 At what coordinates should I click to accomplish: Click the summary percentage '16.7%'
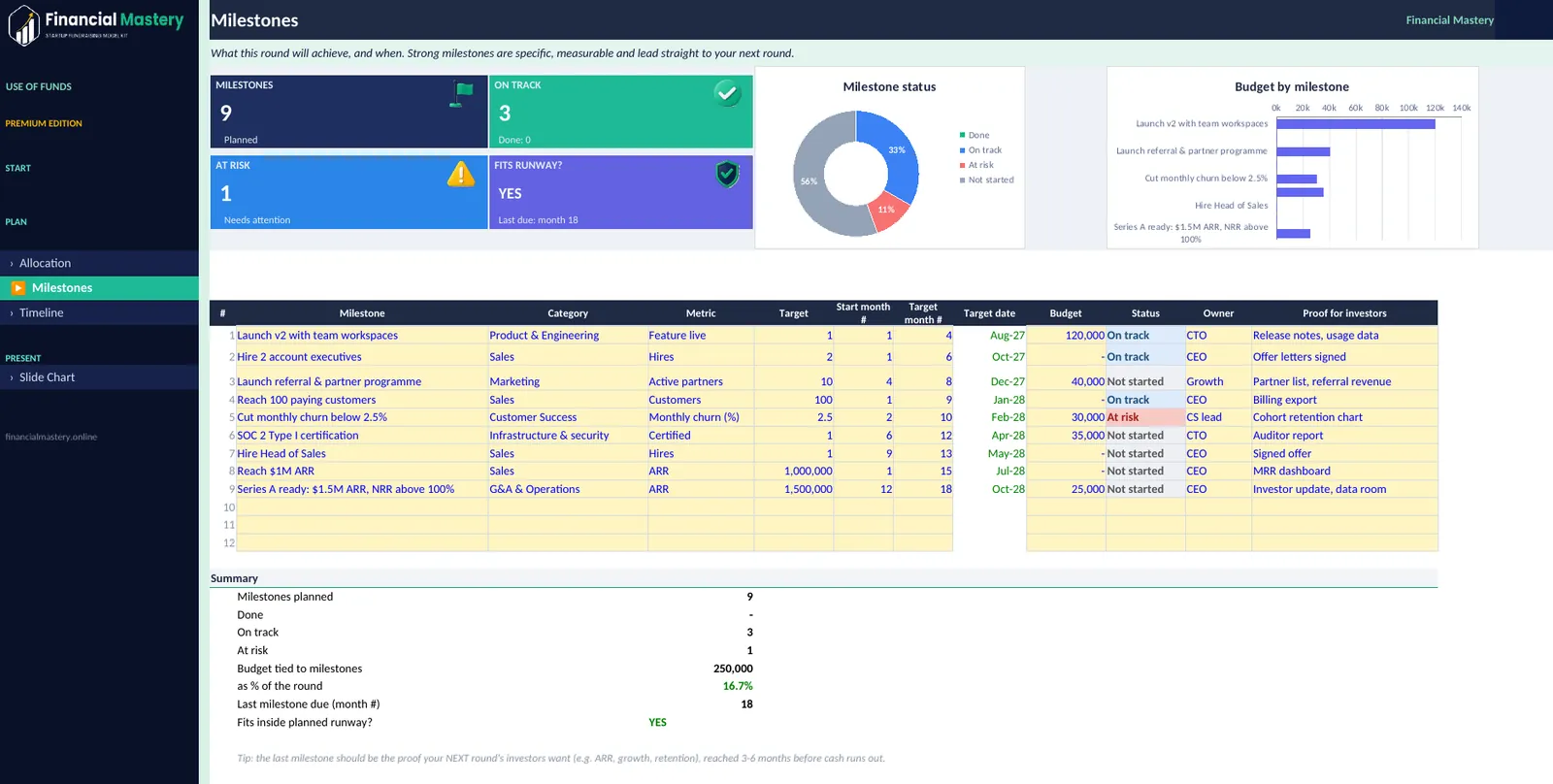tap(738, 686)
